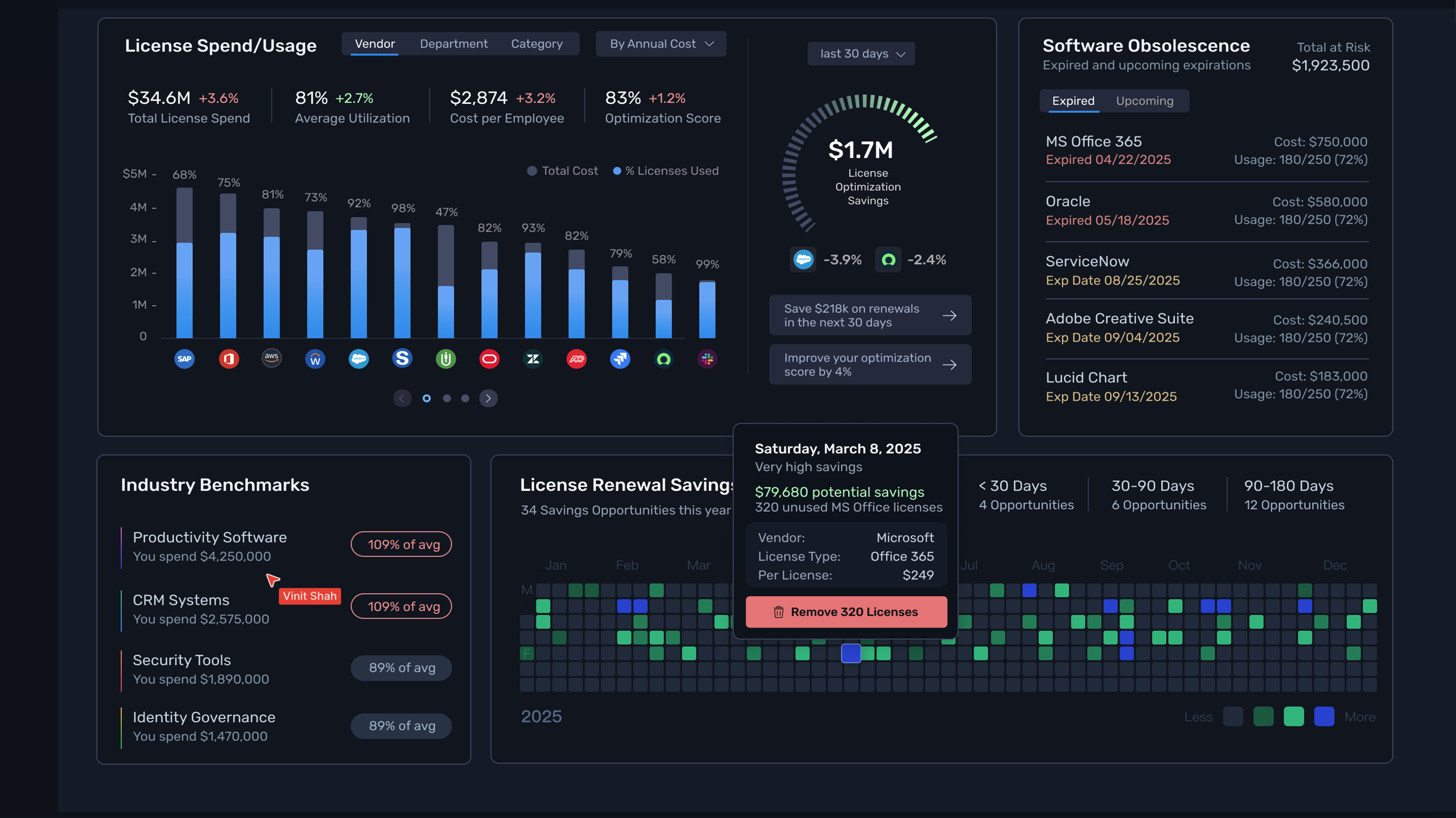Open the By Annual Cost dropdown
The width and height of the screenshot is (1456, 818).
tap(661, 44)
